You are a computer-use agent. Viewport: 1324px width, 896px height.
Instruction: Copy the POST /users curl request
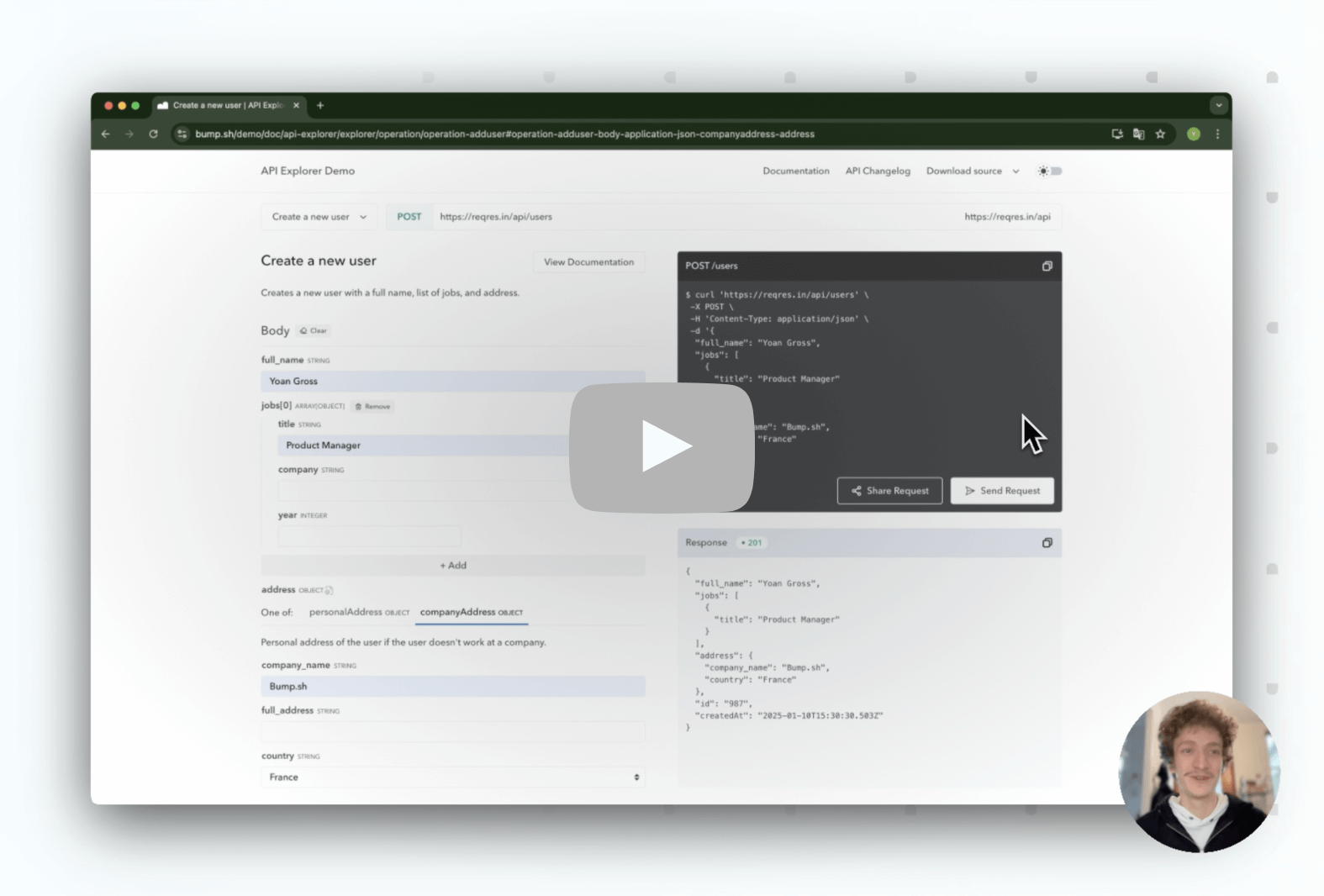pos(1047,266)
